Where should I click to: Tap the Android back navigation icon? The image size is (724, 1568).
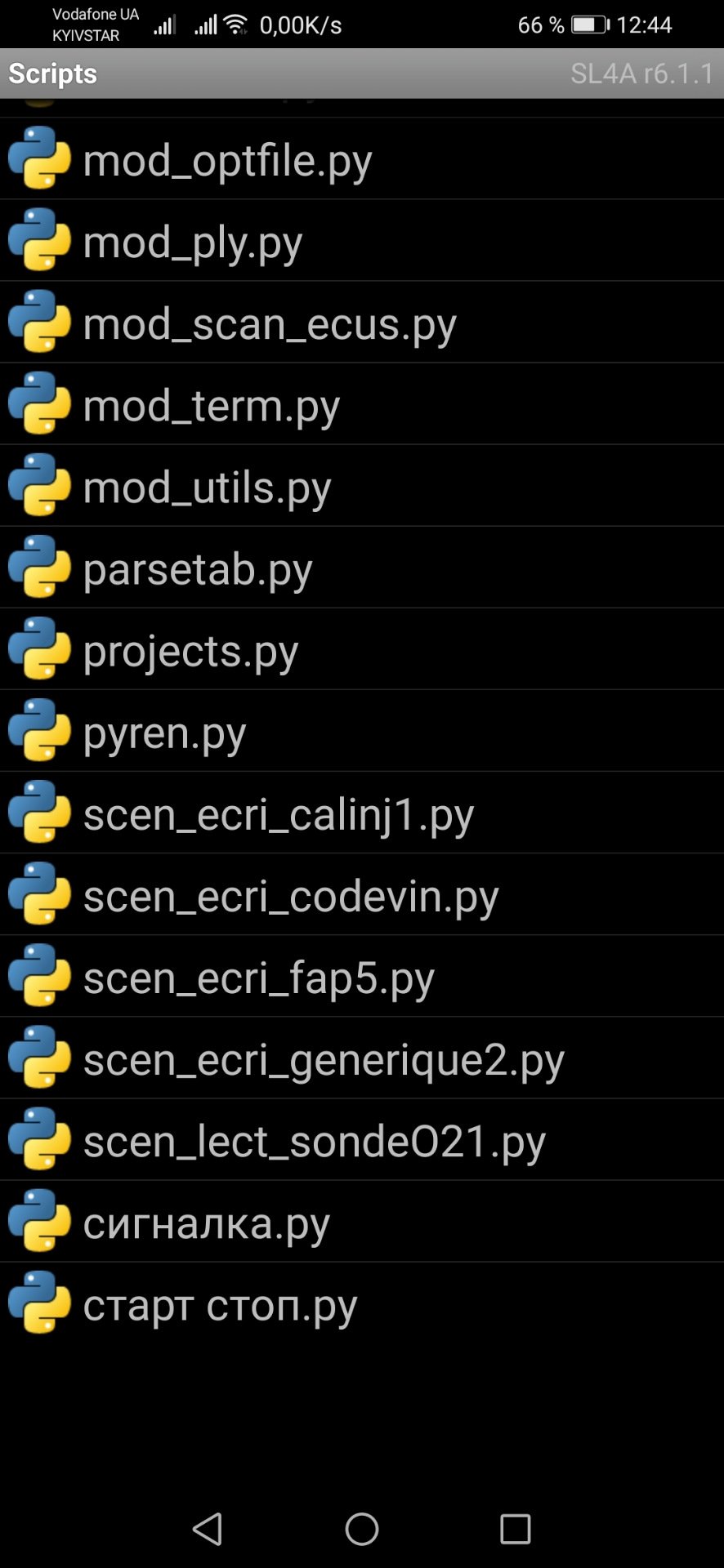(x=208, y=1529)
